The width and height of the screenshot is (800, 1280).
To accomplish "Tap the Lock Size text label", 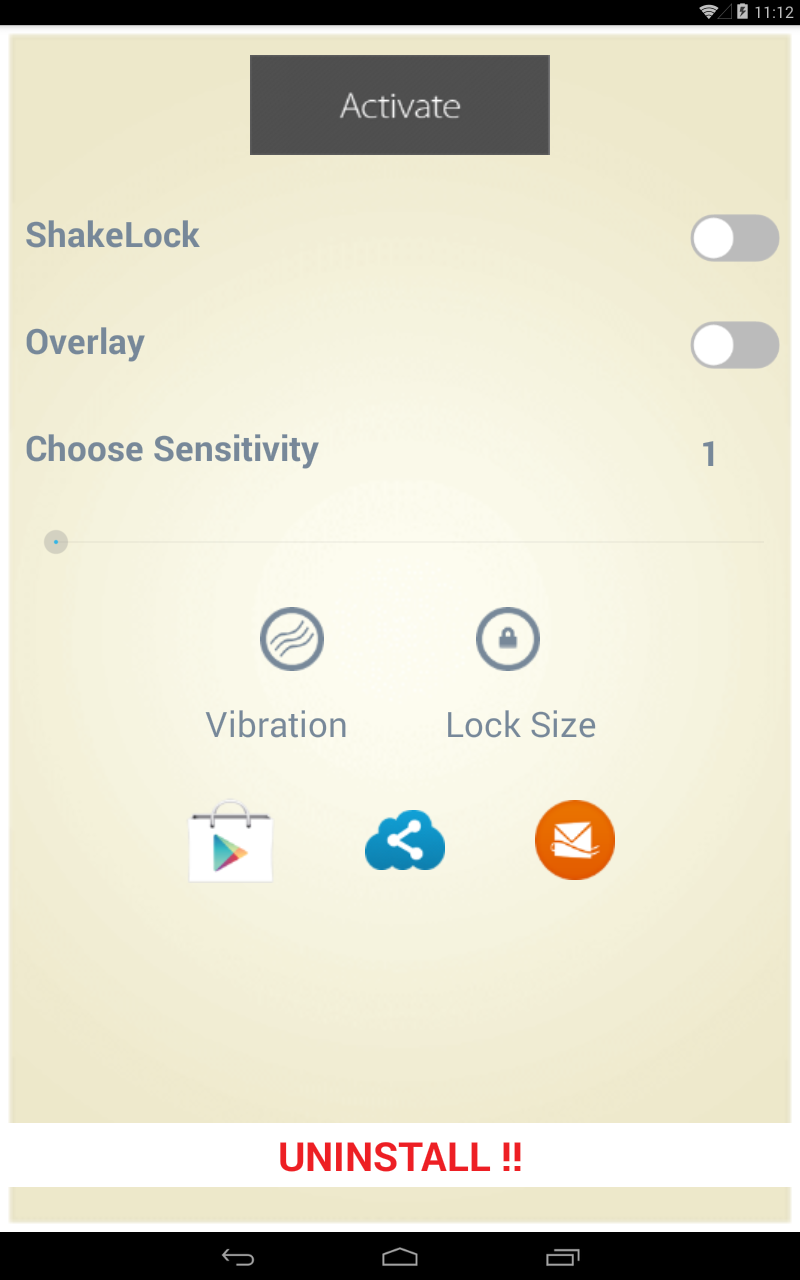I will point(520,725).
